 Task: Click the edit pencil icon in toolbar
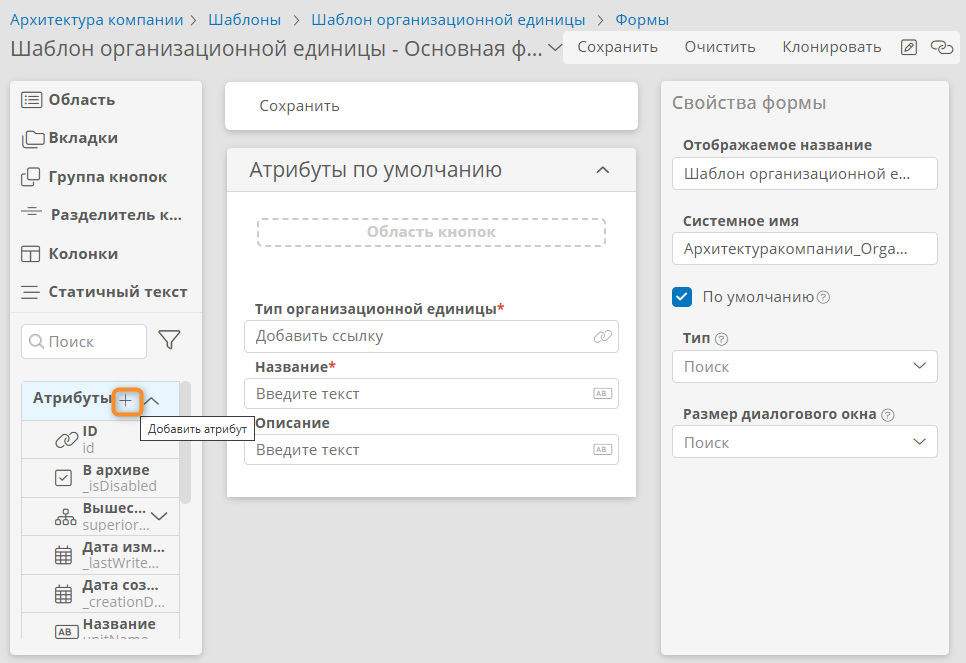(x=909, y=47)
